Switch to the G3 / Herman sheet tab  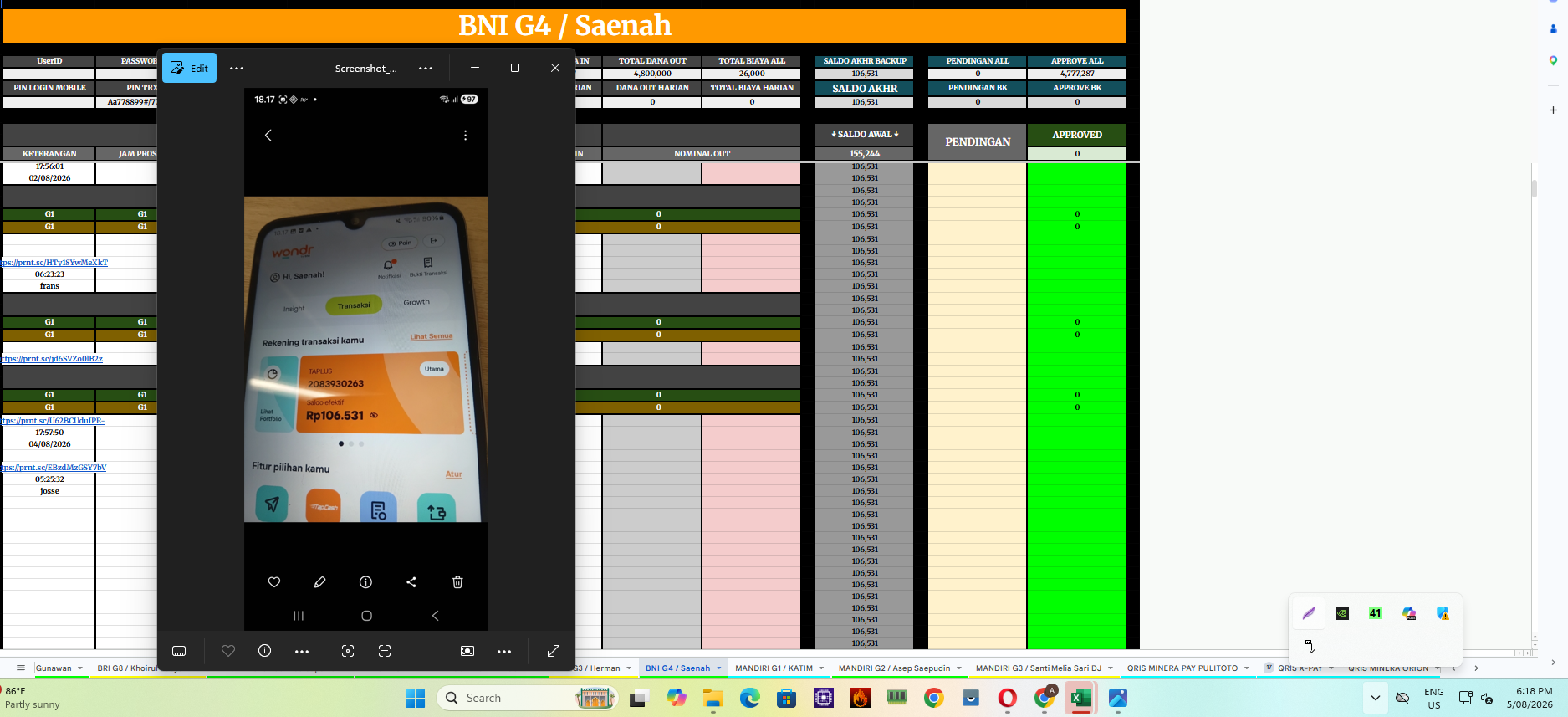pos(598,668)
